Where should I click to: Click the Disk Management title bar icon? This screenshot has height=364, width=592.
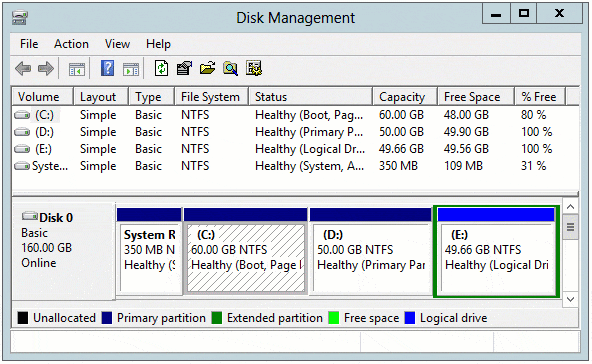pos(20,18)
